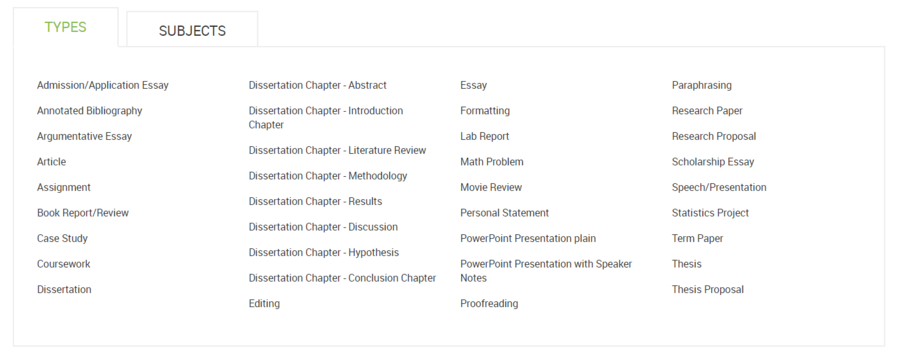Image resolution: width=900 pixels, height=362 pixels.
Task: Select the Proofreading link
Action: click(489, 303)
